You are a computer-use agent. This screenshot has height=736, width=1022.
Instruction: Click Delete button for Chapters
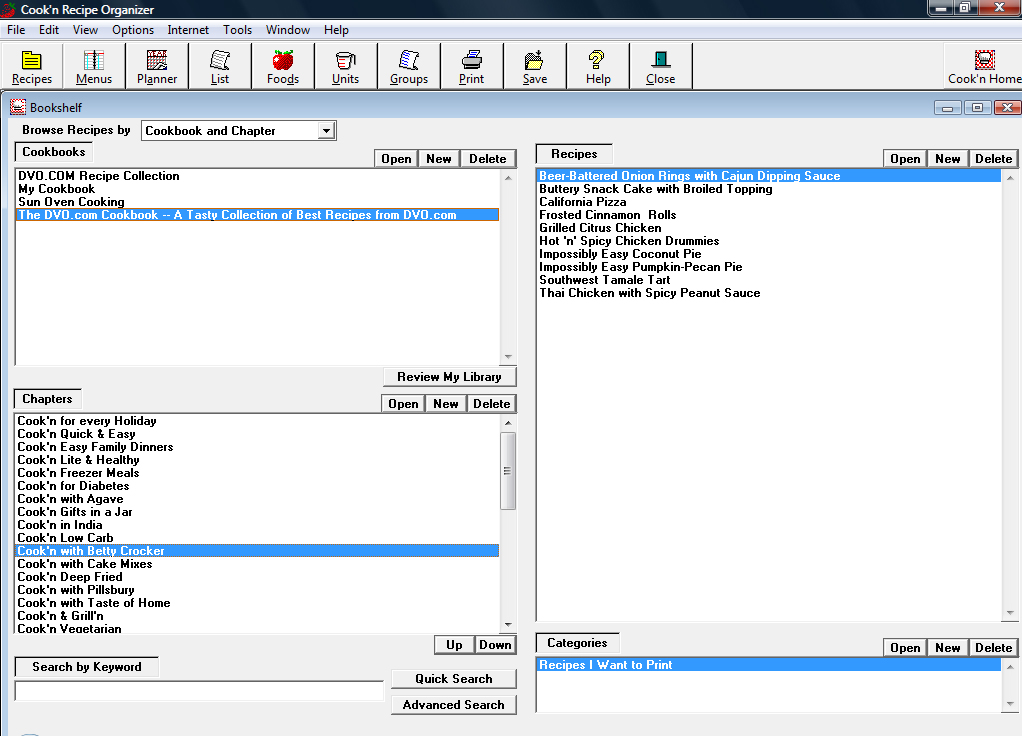tap(491, 404)
